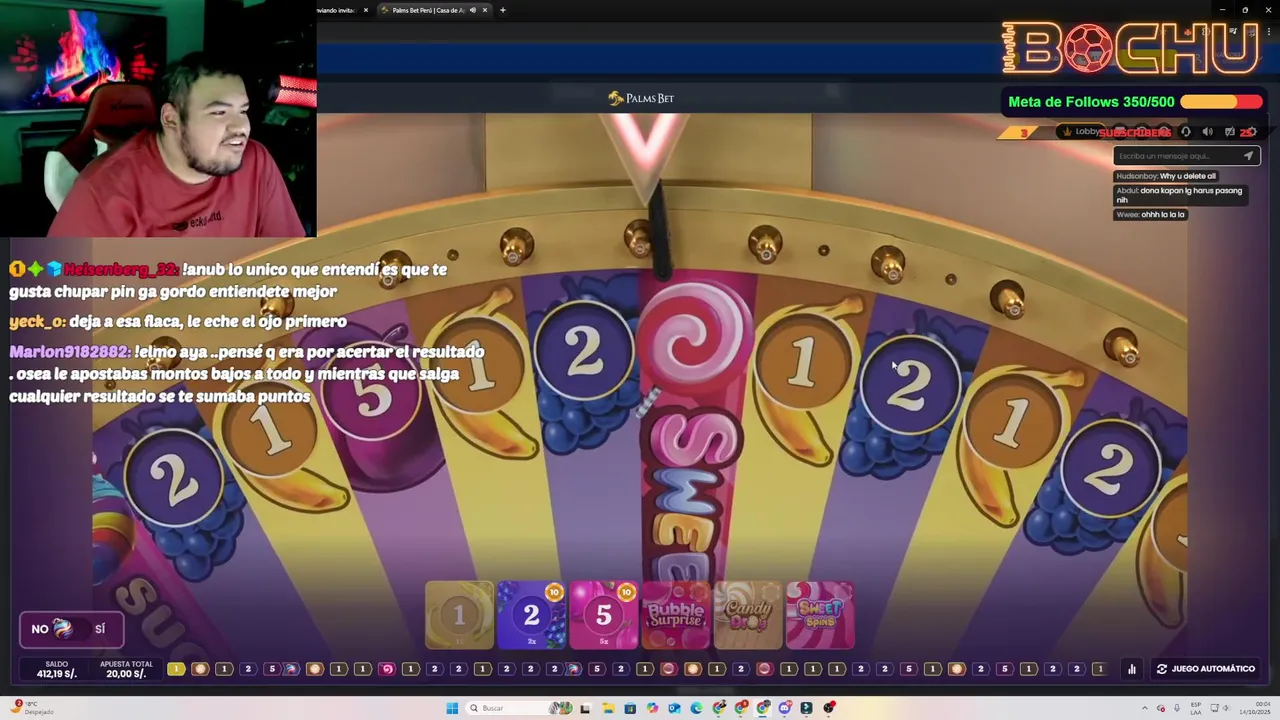Click Abdul's chat message
Screen dimensions: 1280x720
point(1179,195)
